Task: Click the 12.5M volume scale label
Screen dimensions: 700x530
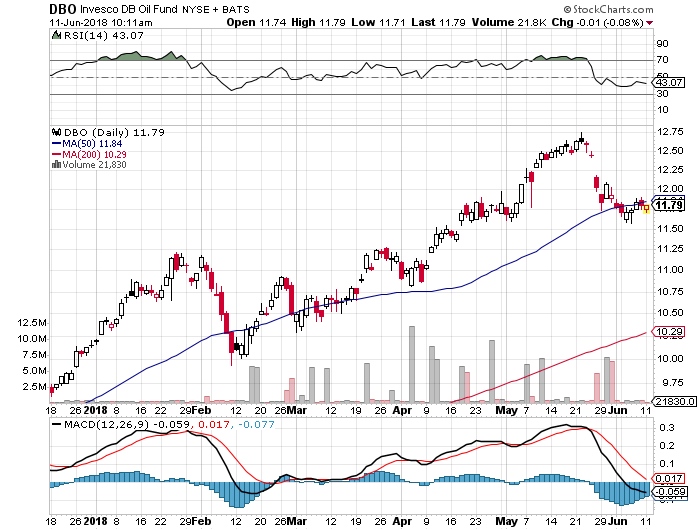Action: click(32, 323)
